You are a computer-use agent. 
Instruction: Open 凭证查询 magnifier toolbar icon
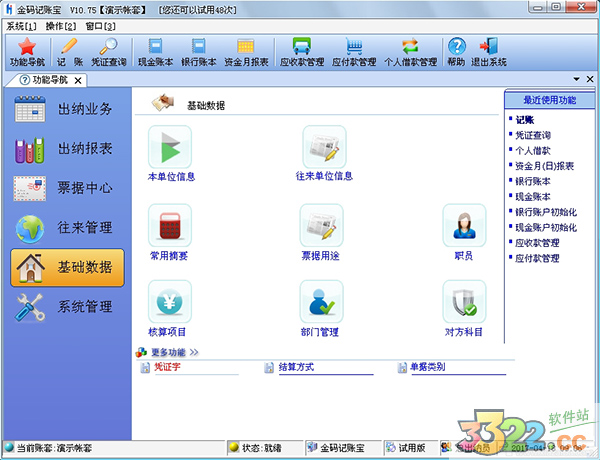109,52
